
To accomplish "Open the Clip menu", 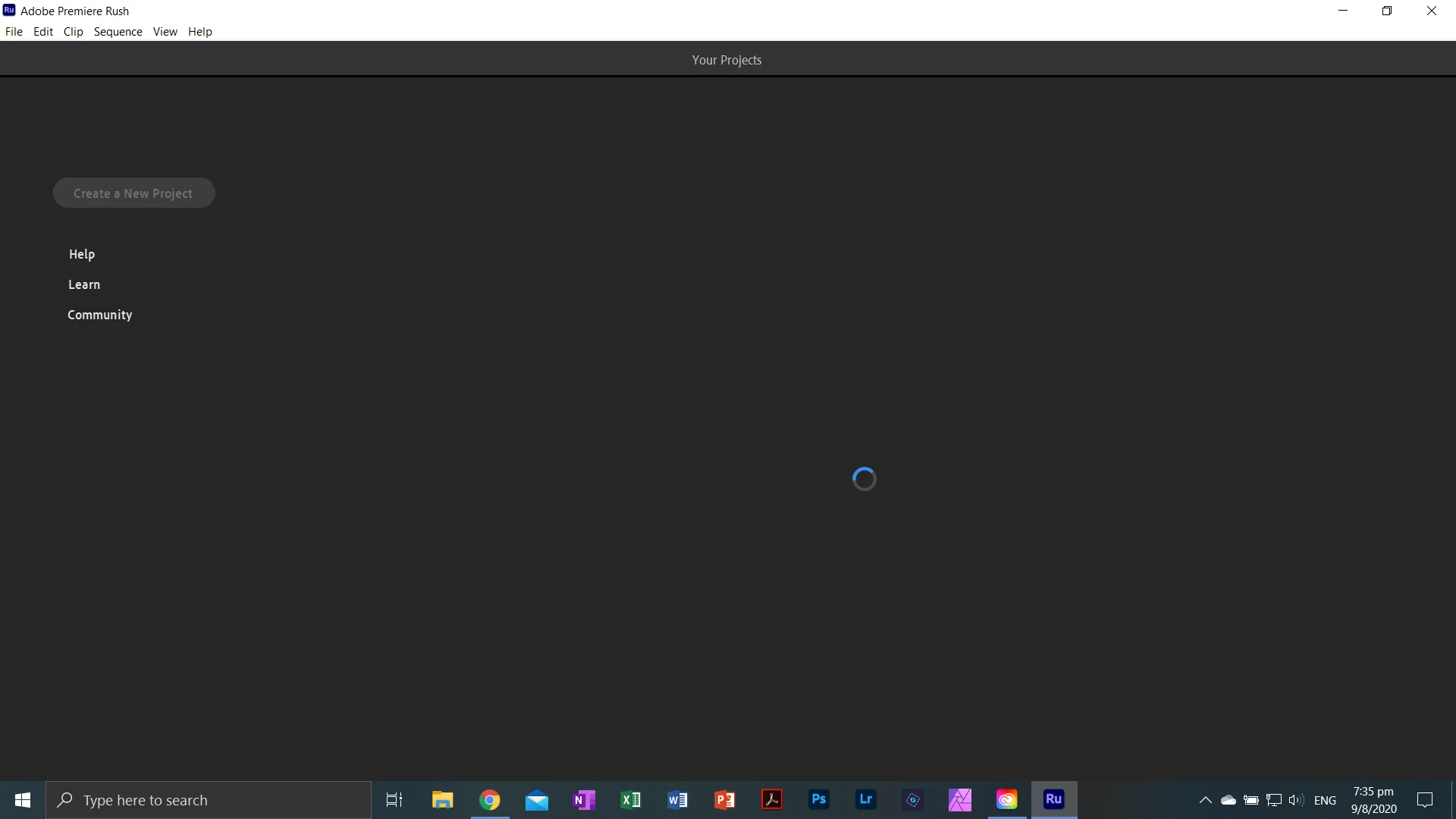I will click(x=74, y=31).
